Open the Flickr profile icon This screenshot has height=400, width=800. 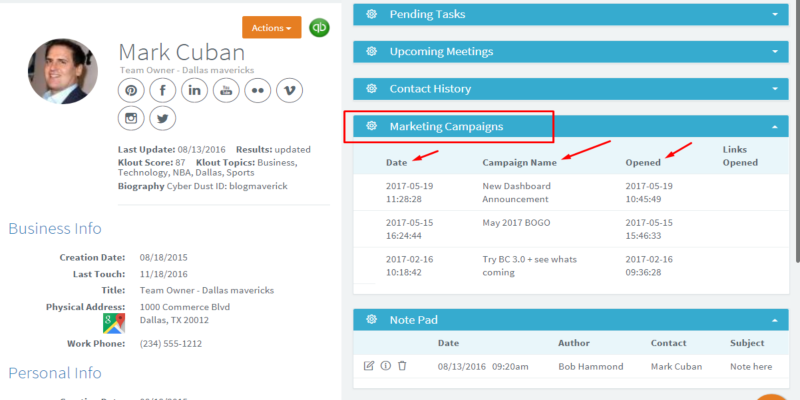258,91
